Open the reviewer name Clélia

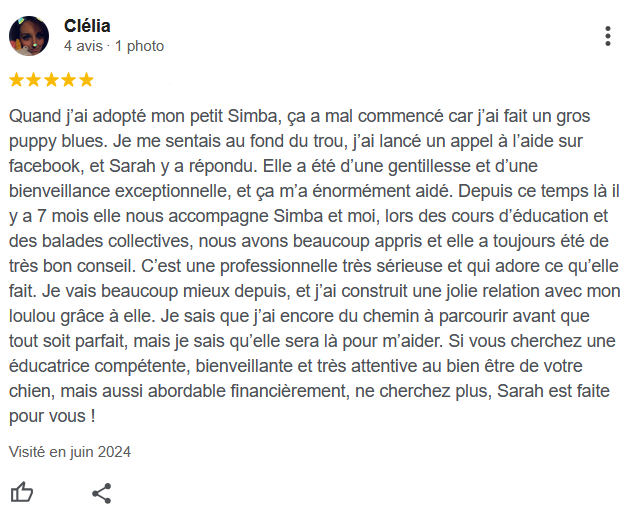(x=87, y=26)
